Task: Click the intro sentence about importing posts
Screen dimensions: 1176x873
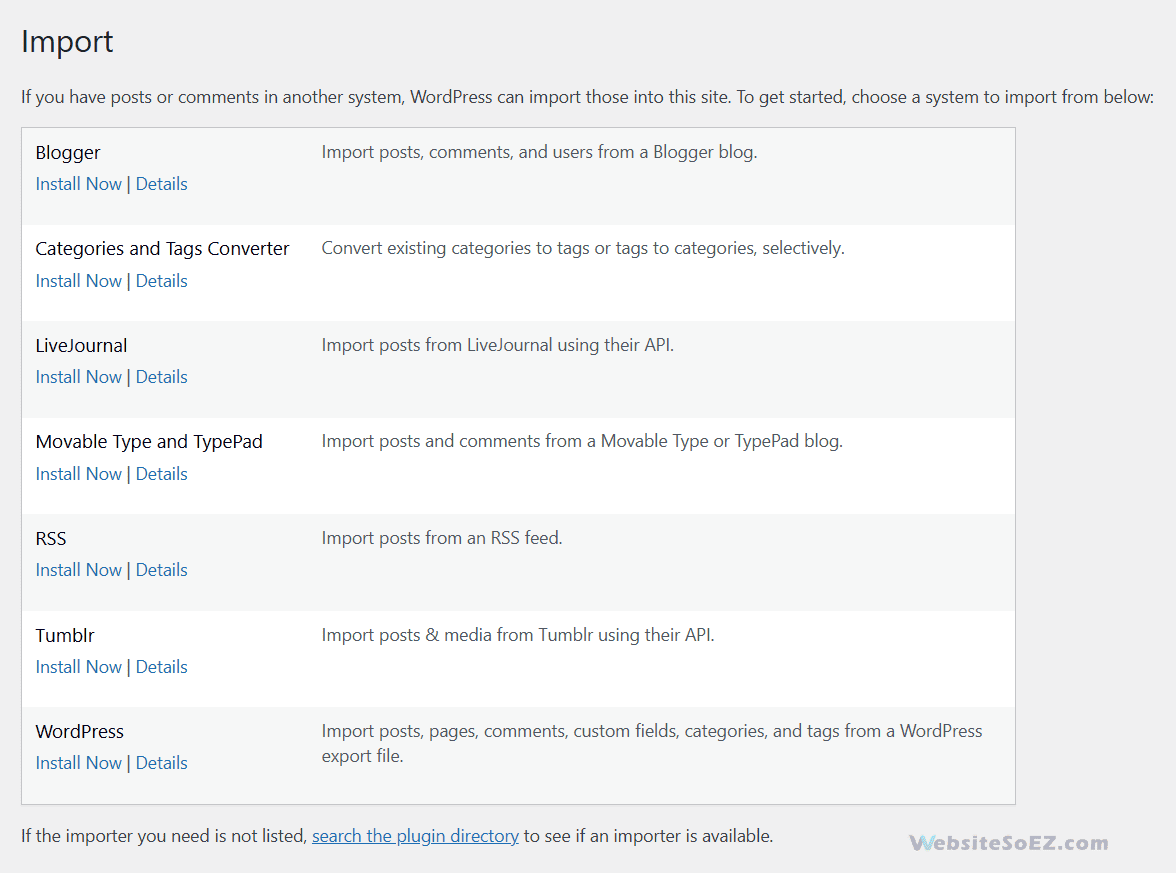Action: (x=587, y=97)
